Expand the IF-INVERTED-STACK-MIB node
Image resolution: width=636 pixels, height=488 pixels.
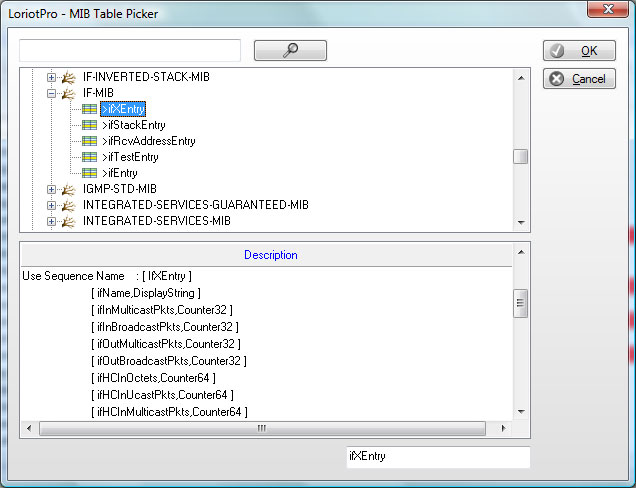51,77
